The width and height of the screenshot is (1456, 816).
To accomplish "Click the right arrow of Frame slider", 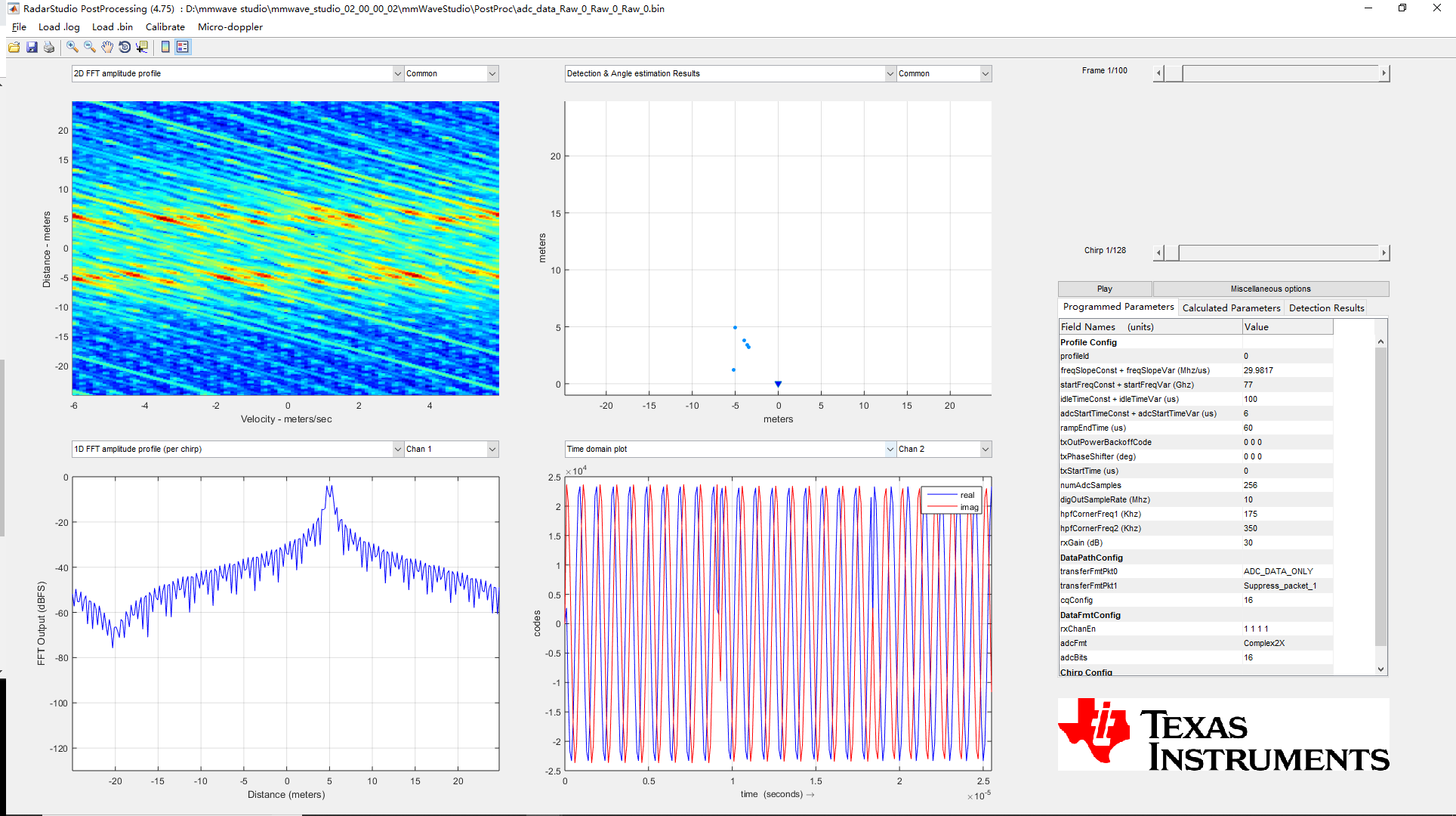I will point(1384,73).
